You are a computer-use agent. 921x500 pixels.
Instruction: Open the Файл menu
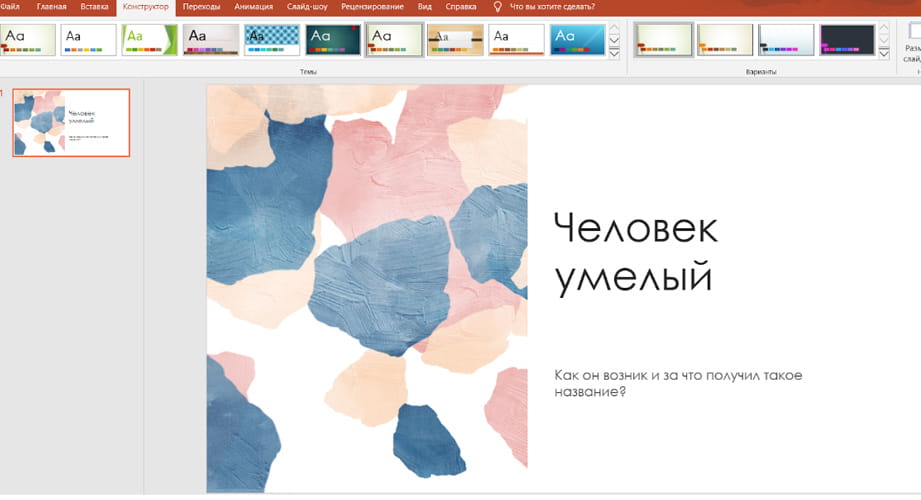pyautogui.click(x=10, y=7)
